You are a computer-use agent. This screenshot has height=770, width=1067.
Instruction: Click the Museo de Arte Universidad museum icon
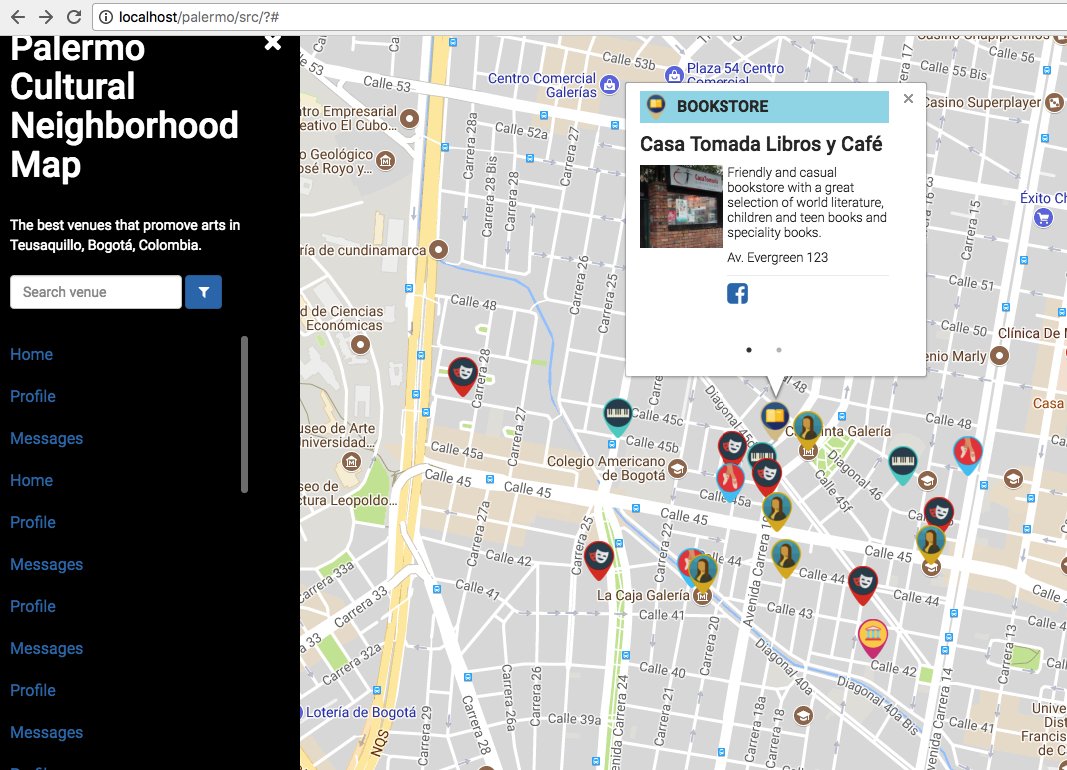[351, 463]
